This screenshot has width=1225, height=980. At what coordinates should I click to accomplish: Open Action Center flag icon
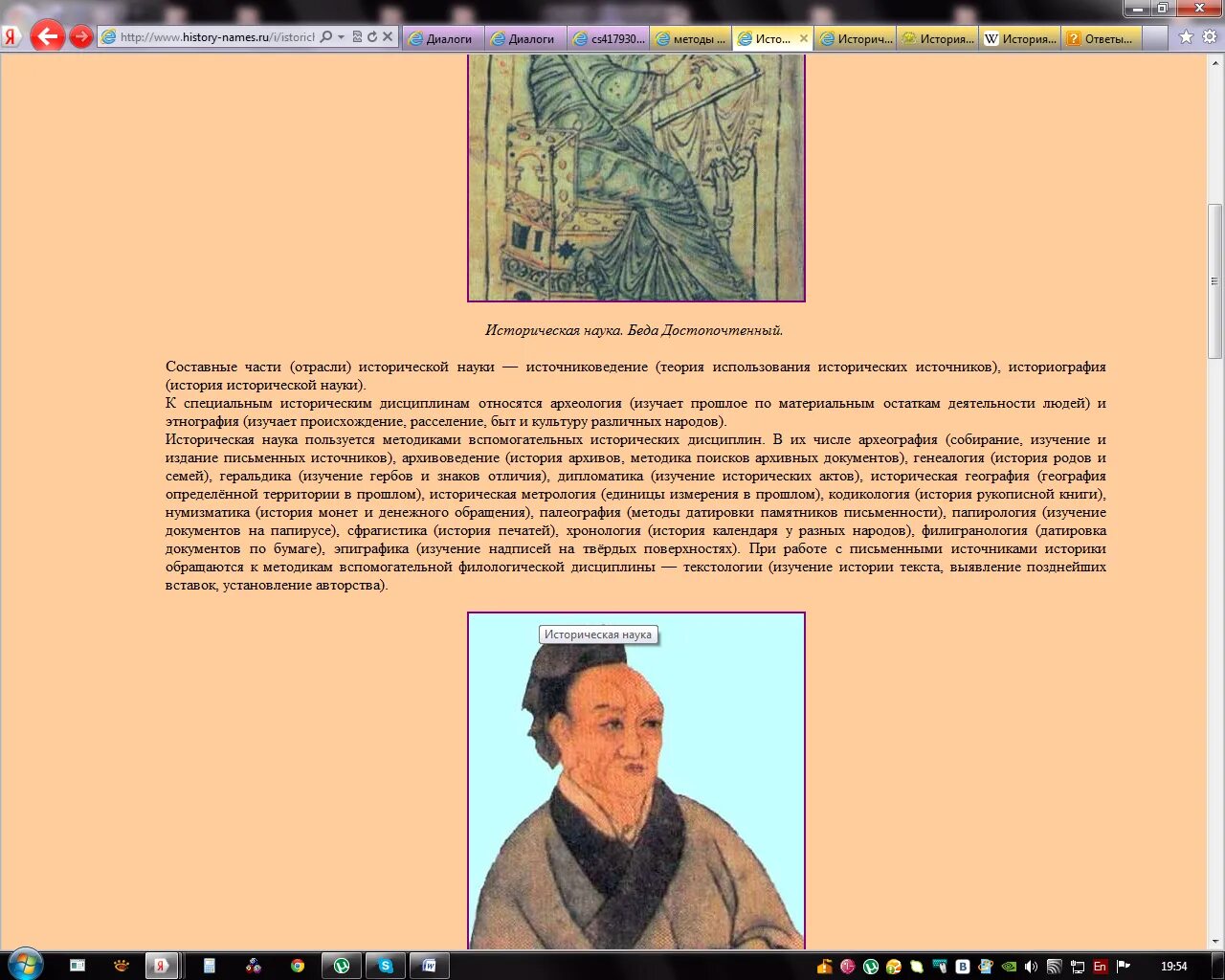tap(1124, 967)
